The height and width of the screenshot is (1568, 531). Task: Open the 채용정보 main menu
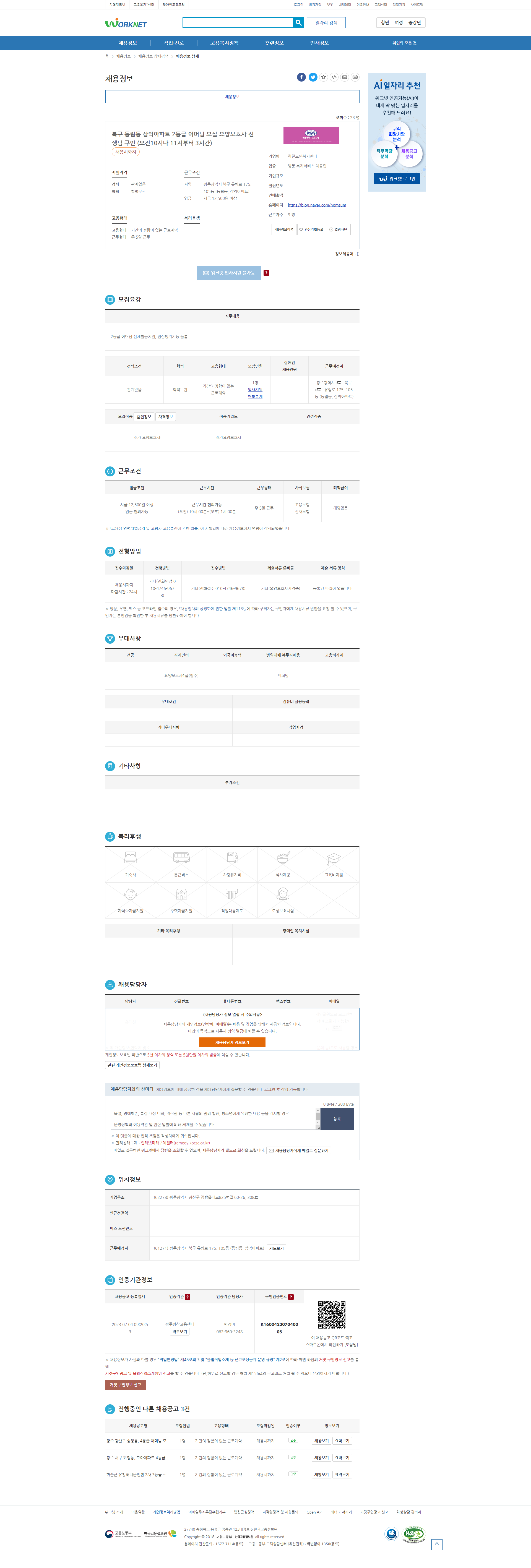tap(128, 43)
